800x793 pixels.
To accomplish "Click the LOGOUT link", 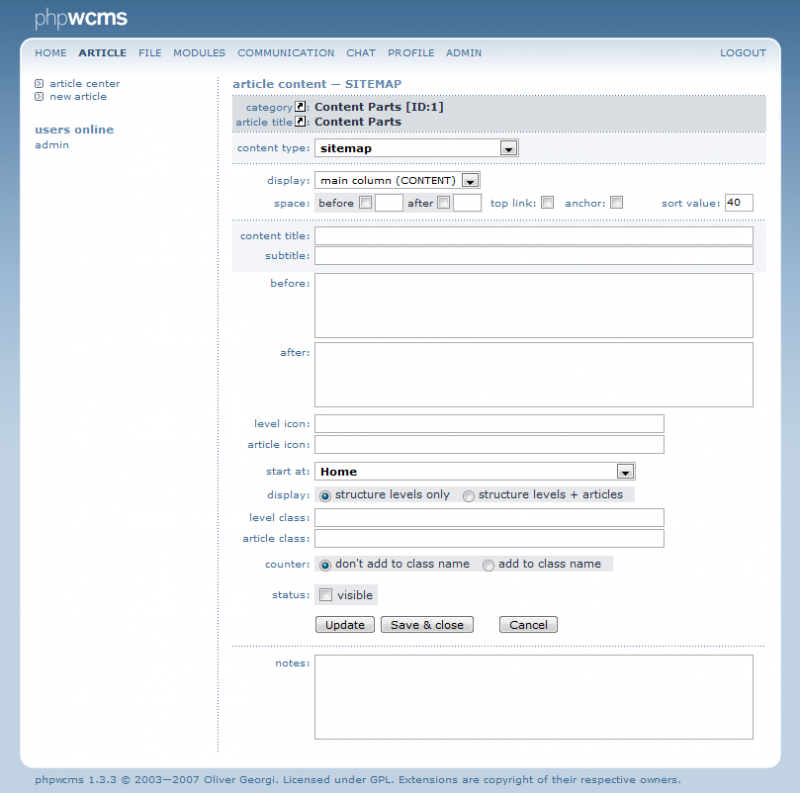I will tap(742, 53).
